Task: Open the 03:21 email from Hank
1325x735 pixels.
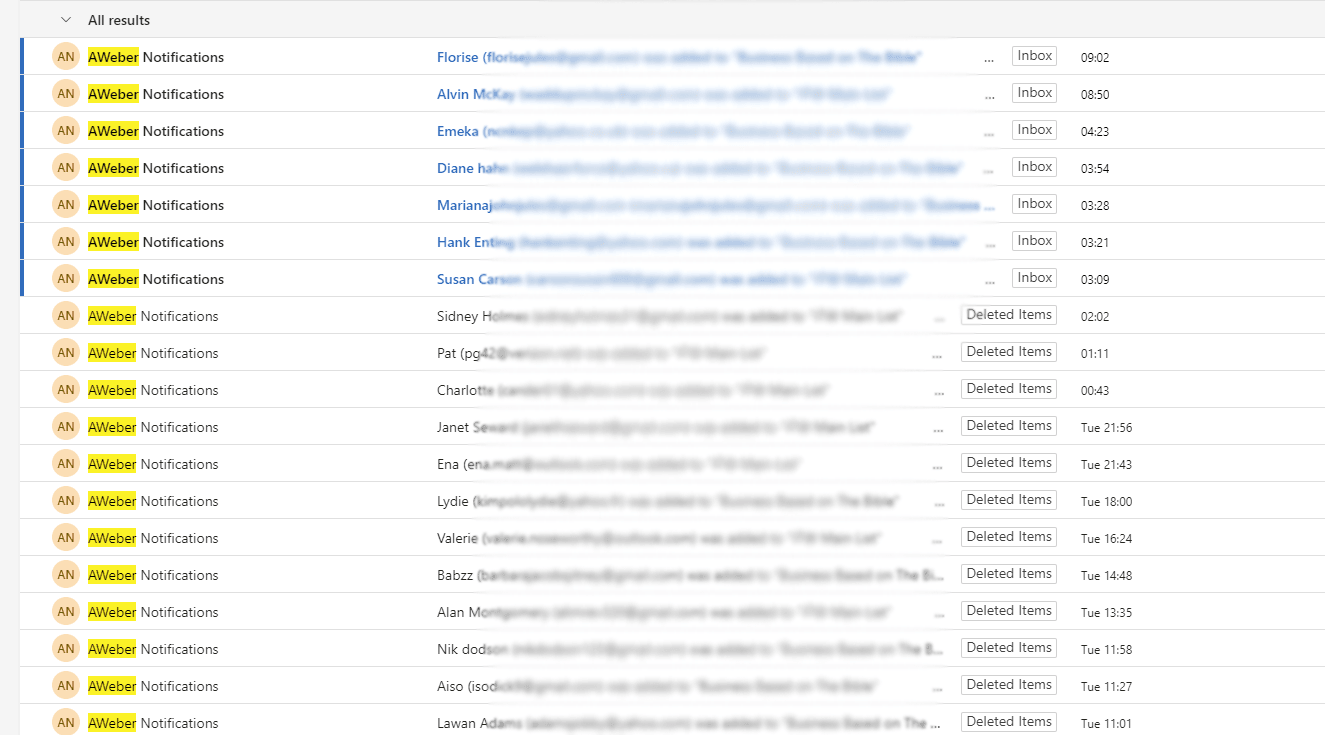Action: [x=672, y=242]
